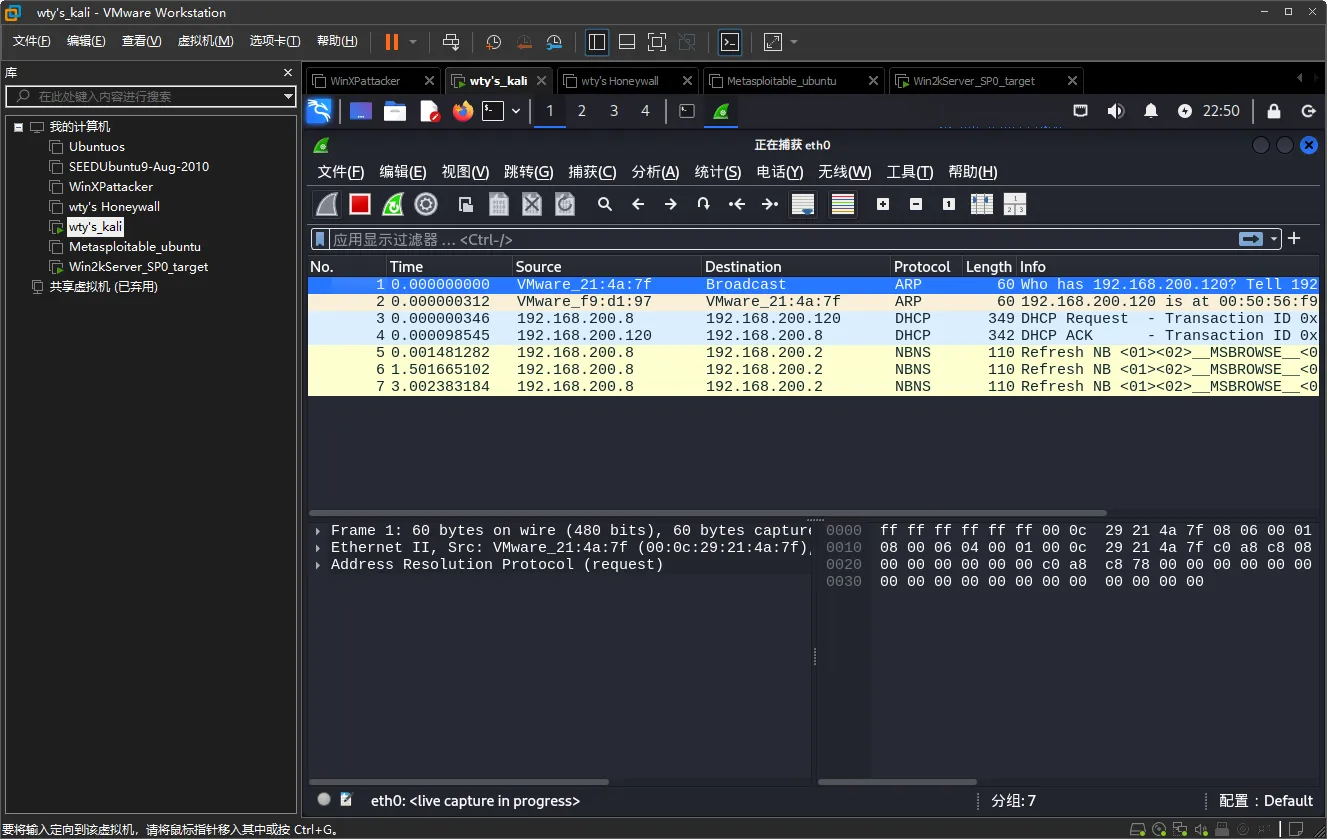Apply the display filter arrow button
The height and width of the screenshot is (839, 1327).
1251,239
